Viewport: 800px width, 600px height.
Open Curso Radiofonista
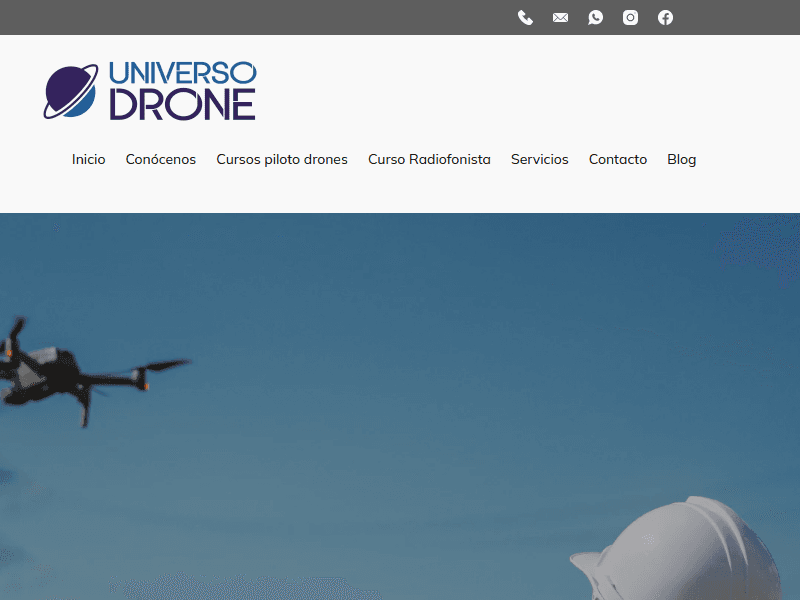(x=429, y=159)
